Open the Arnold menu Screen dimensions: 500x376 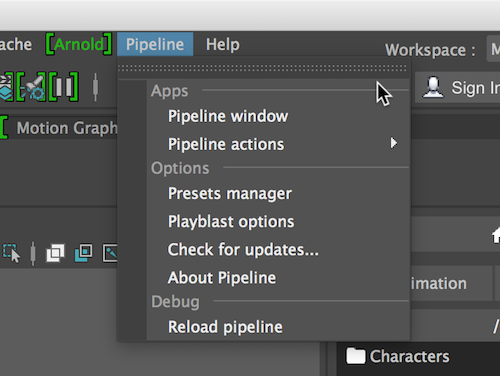[79, 44]
